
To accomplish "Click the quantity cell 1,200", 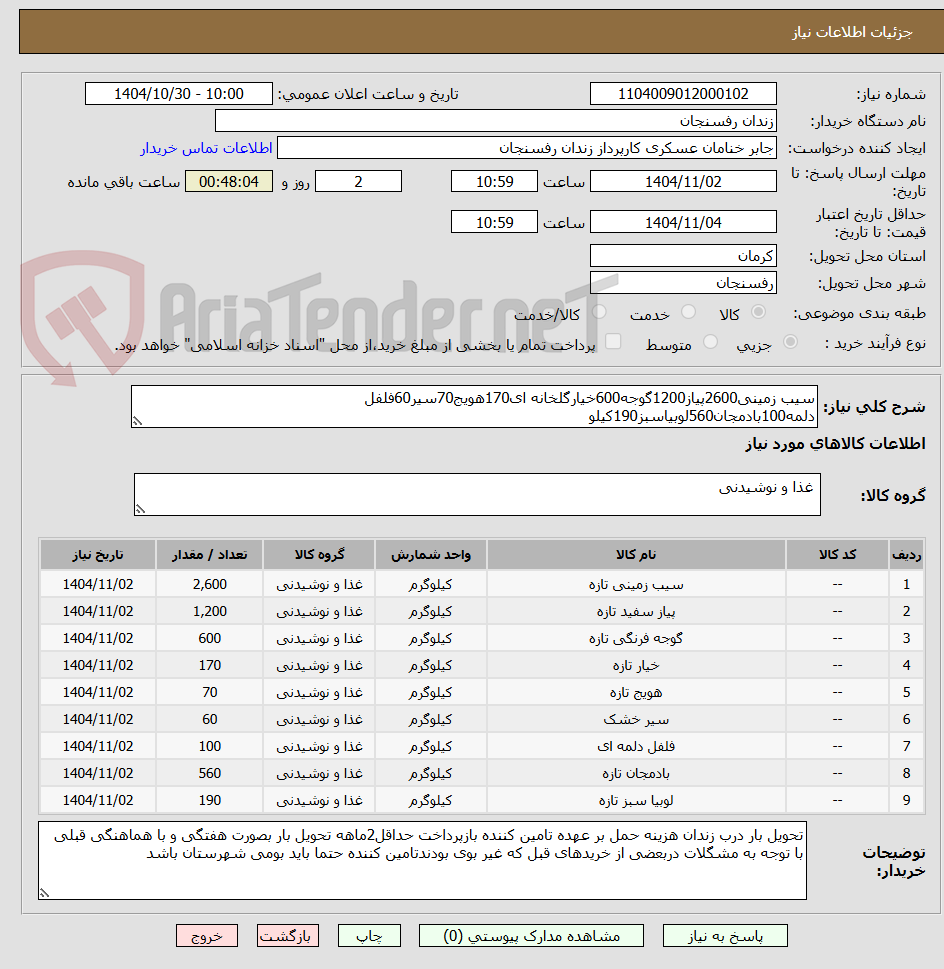I will 209,611.
